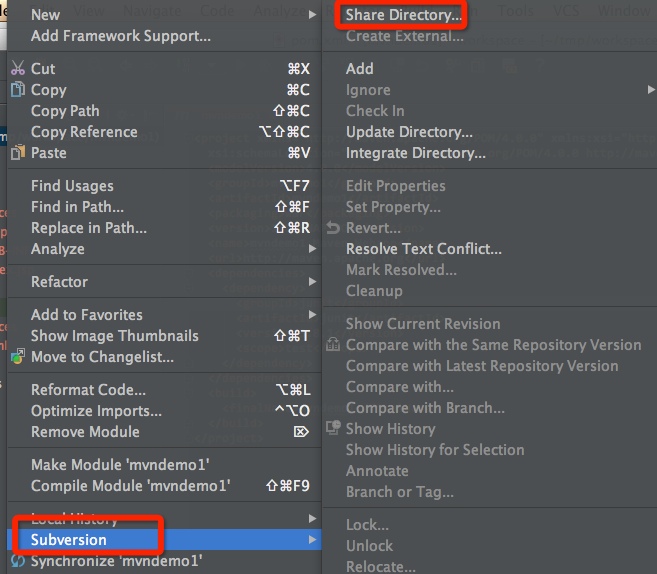Expand the New submenu arrow

pyautogui.click(x=312, y=15)
